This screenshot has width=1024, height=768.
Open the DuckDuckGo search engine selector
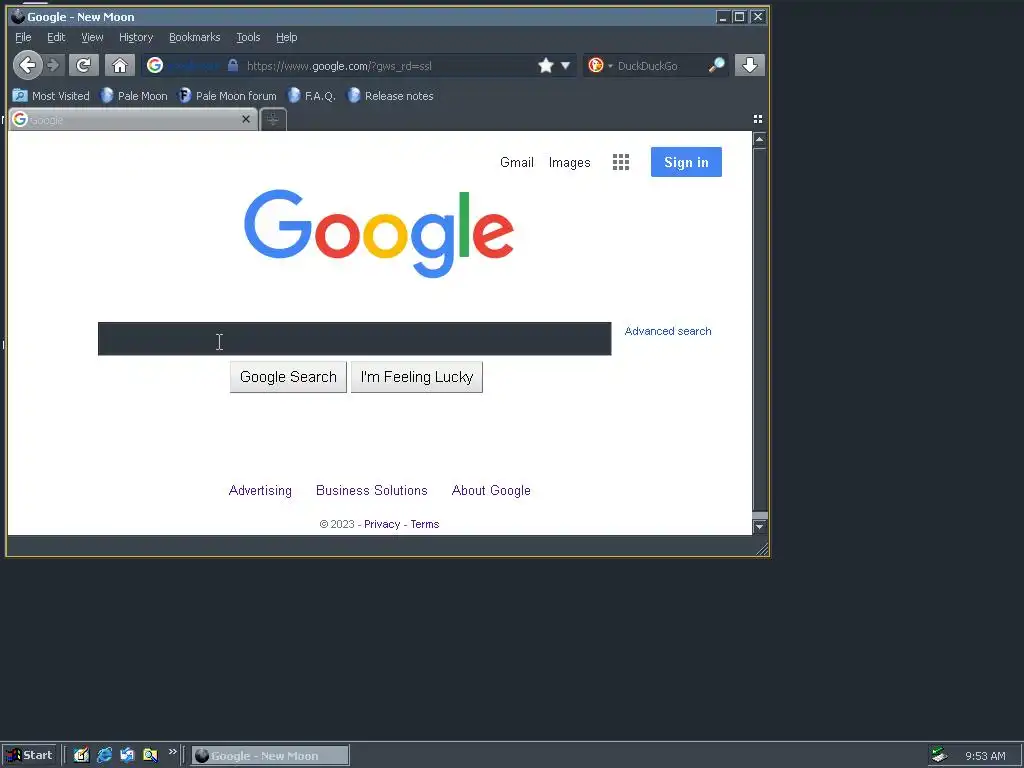click(x=600, y=65)
